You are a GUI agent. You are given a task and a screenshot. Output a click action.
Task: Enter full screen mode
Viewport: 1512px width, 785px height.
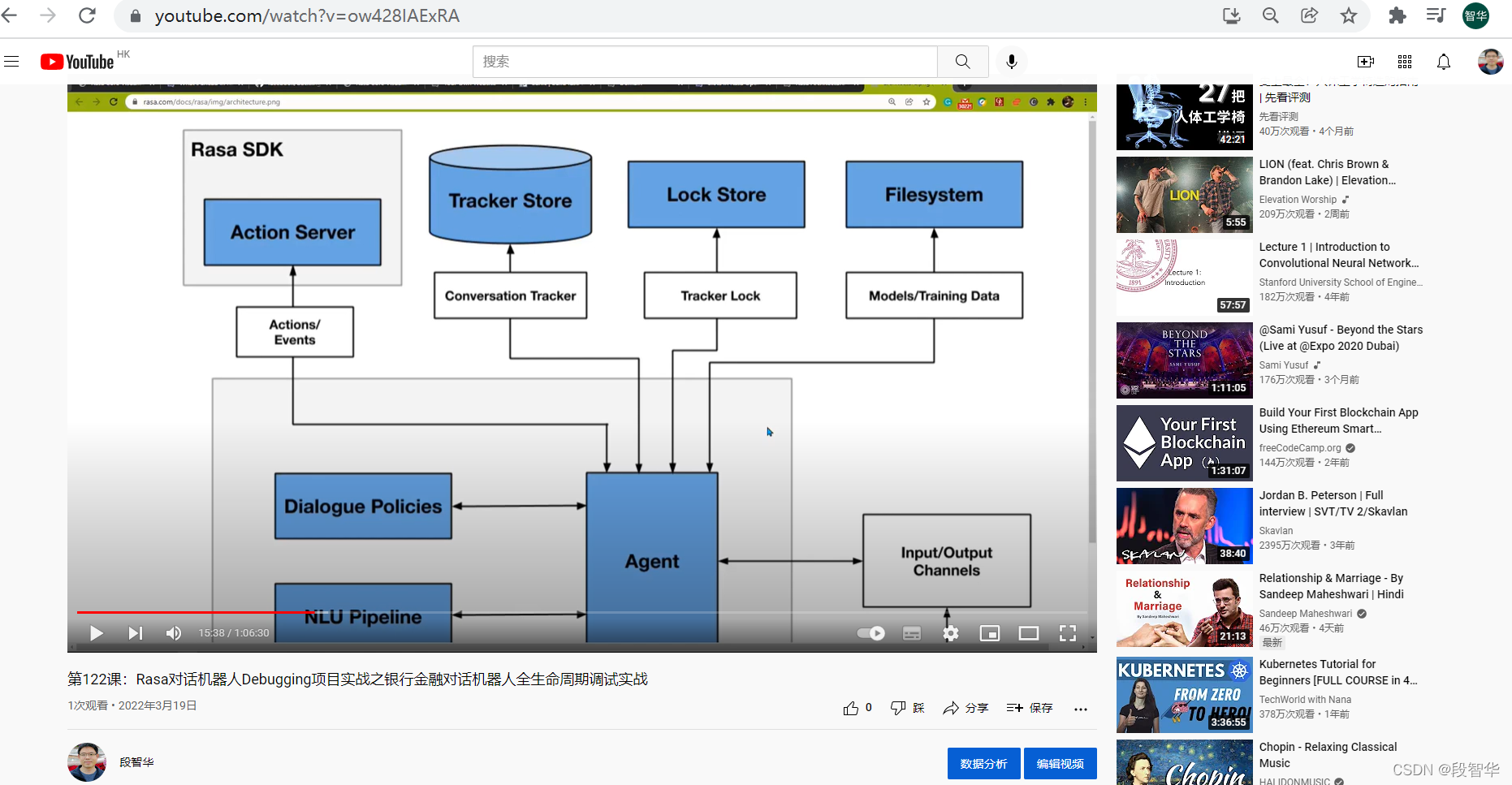(1068, 633)
